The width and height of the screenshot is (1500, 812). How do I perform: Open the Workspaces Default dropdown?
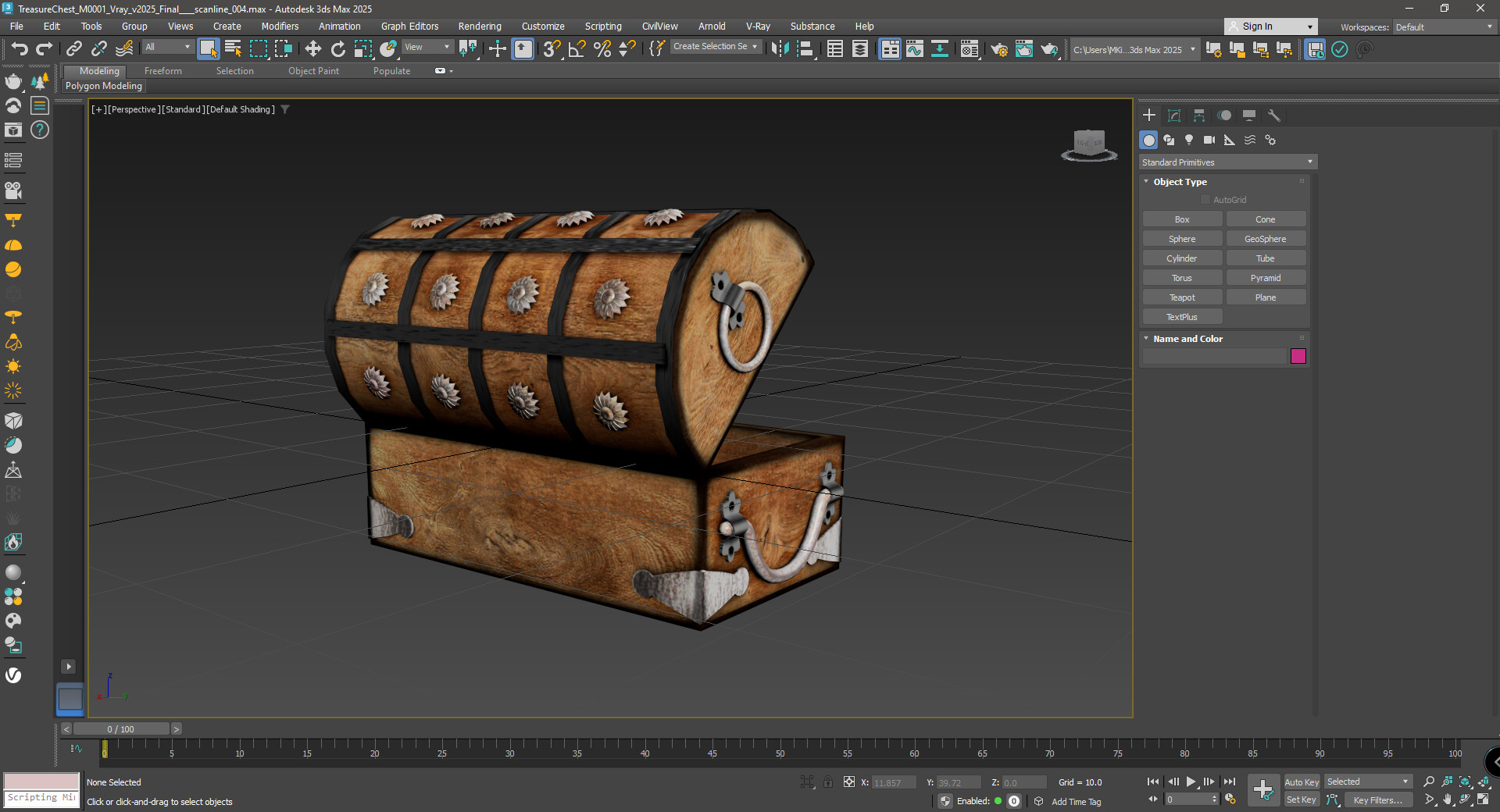tap(1442, 27)
